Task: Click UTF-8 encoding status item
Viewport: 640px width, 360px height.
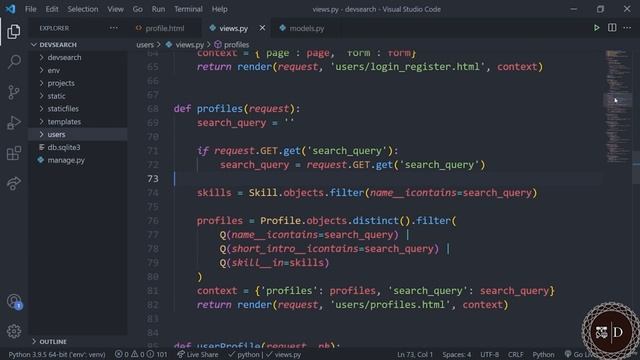Action: tap(489, 354)
